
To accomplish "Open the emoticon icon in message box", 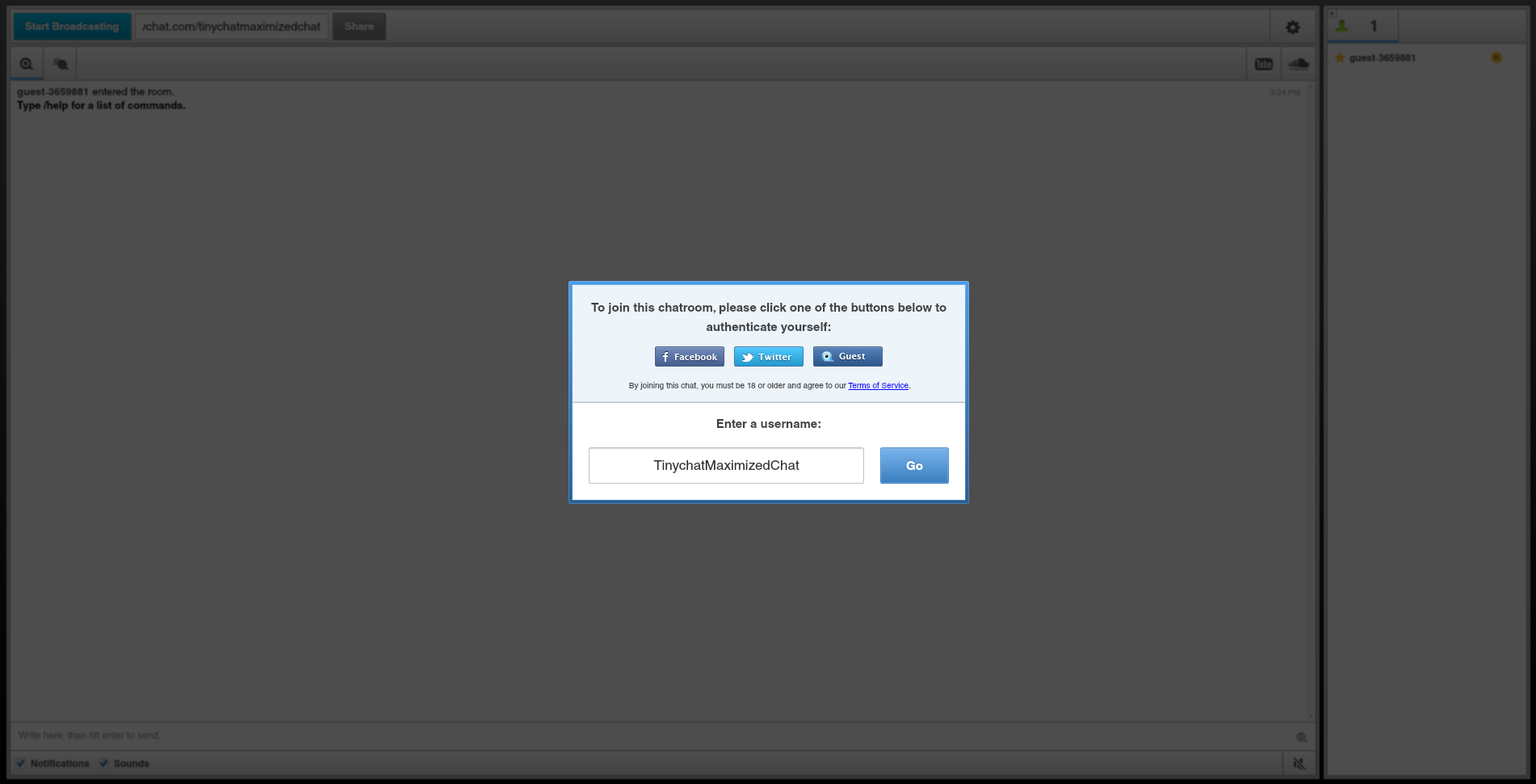I will point(1301,737).
